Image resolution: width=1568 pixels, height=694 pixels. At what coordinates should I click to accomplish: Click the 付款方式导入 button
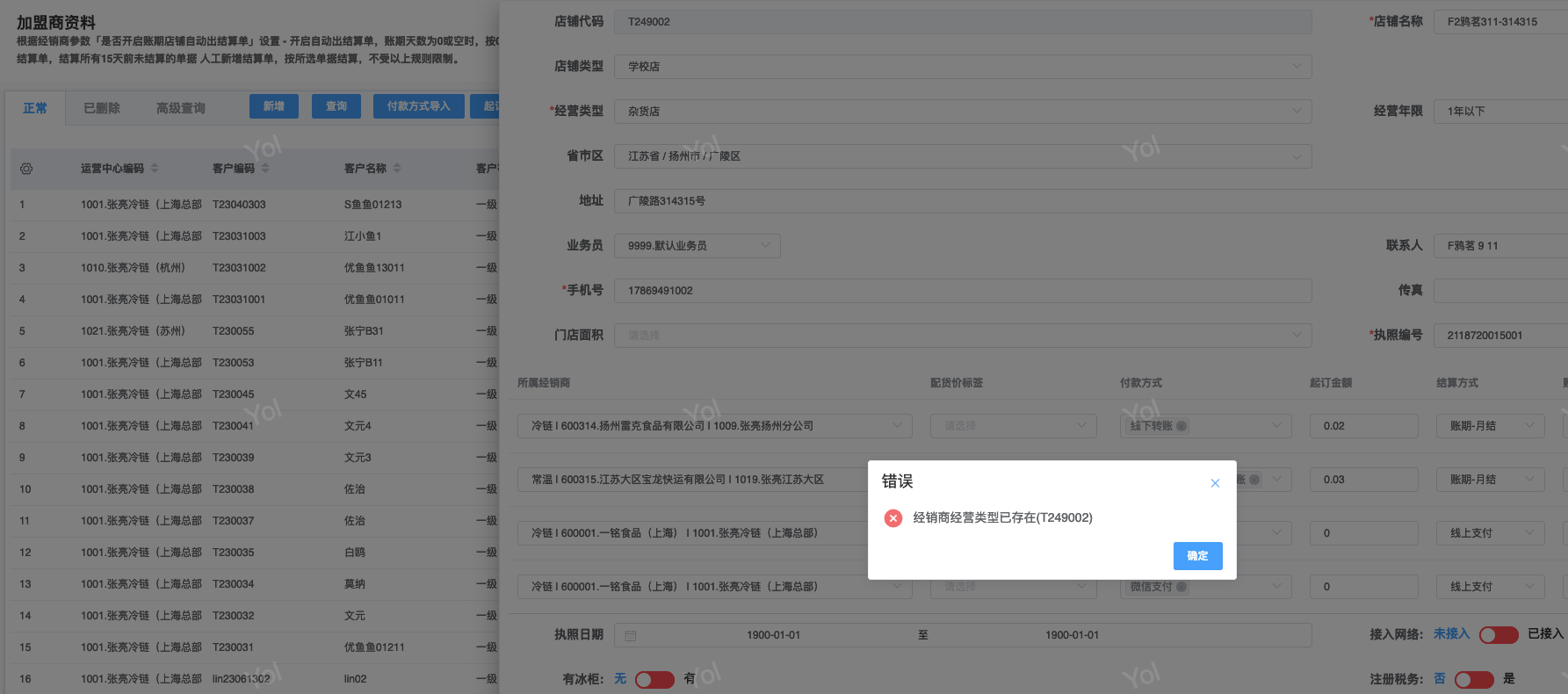tap(418, 106)
